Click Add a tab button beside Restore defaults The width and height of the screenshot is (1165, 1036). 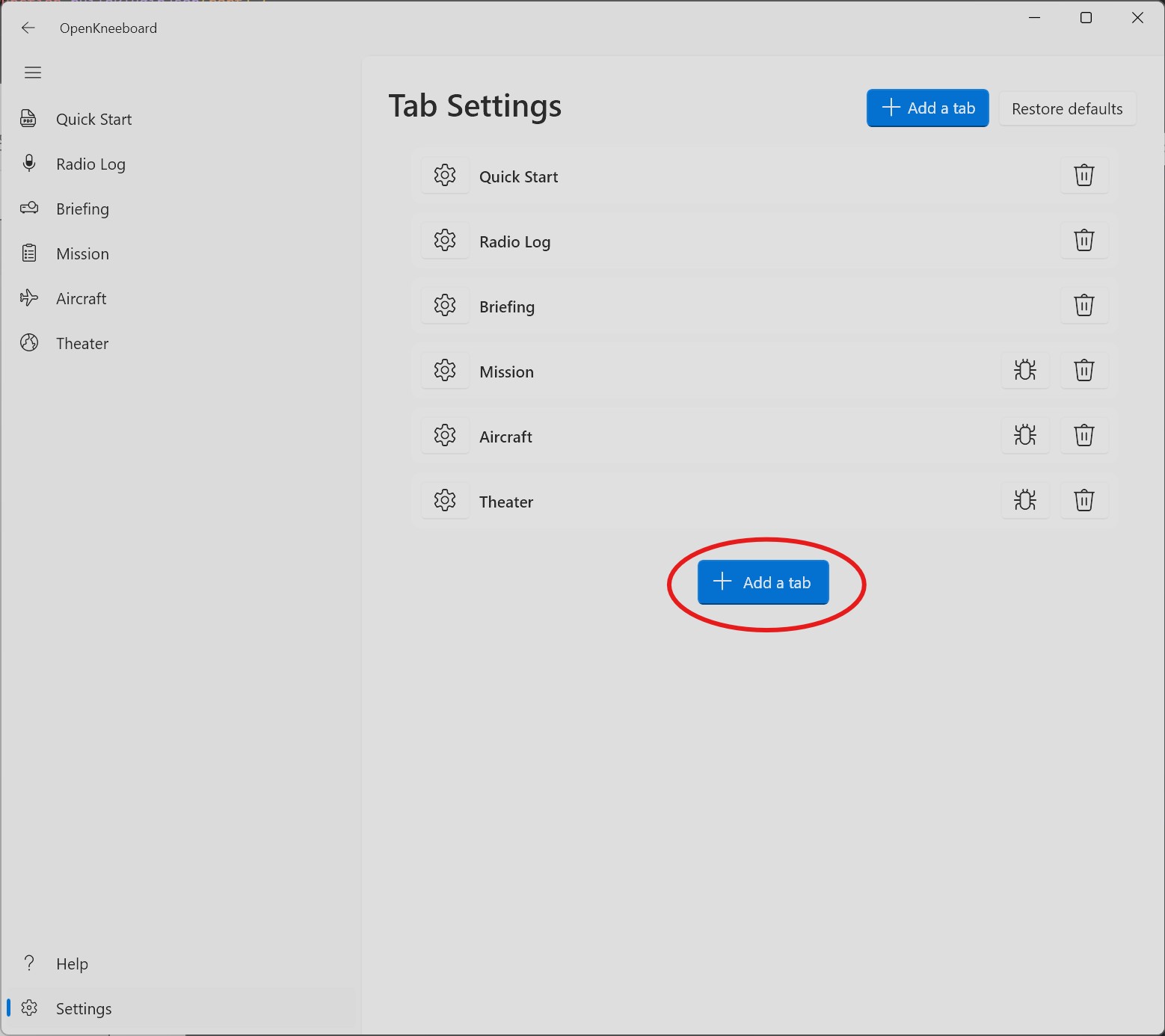[x=927, y=108]
